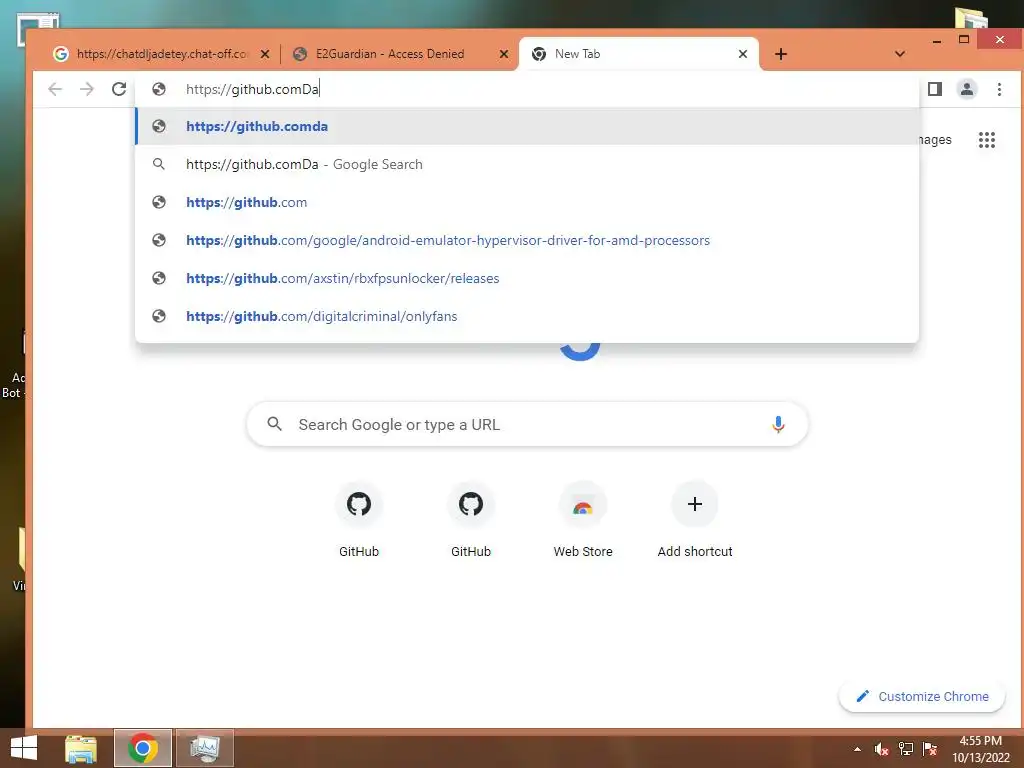The width and height of the screenshot is (1024, 768).
Task: Add shortcut with the plus tile
Action: pyautogui.click(x=695, y=520)
